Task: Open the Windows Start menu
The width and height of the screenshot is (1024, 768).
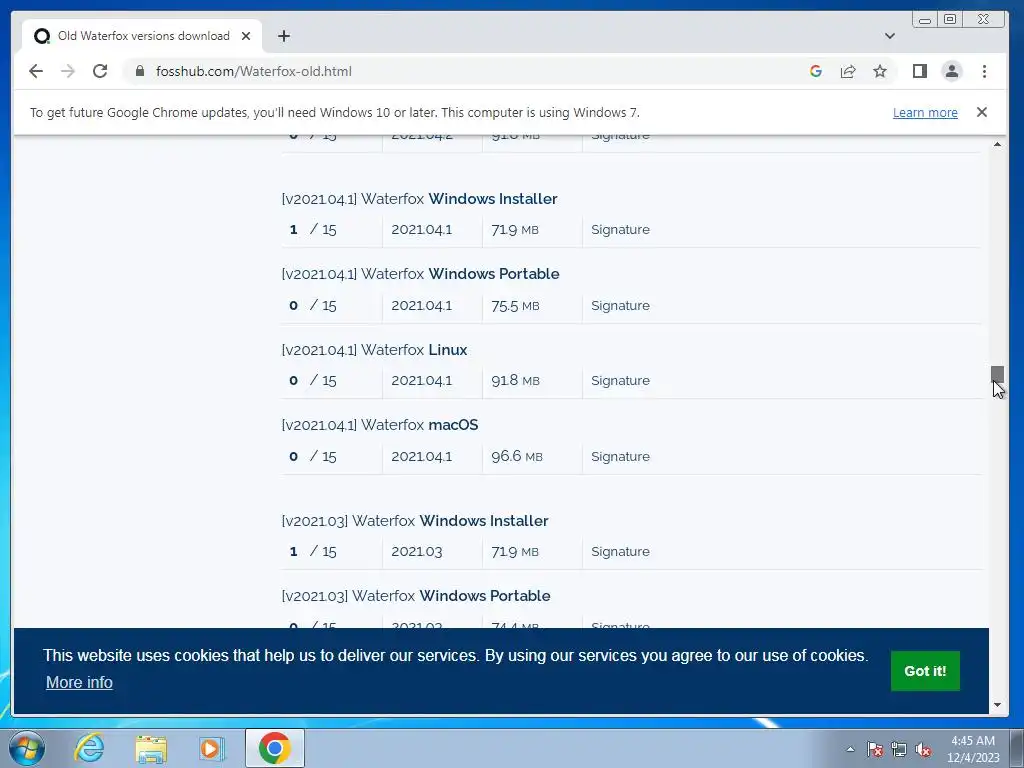Action: 27,748
